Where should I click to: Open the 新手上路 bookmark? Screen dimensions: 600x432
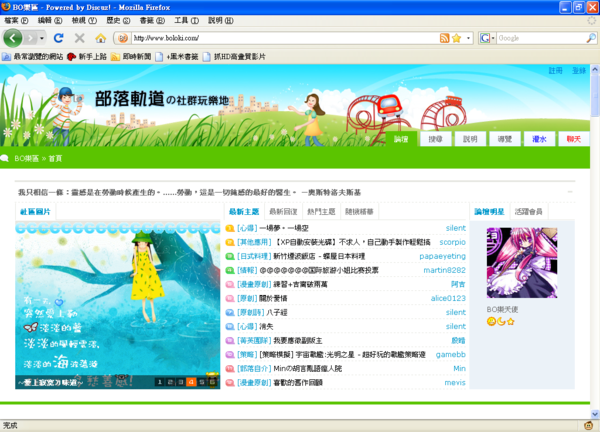87,57
